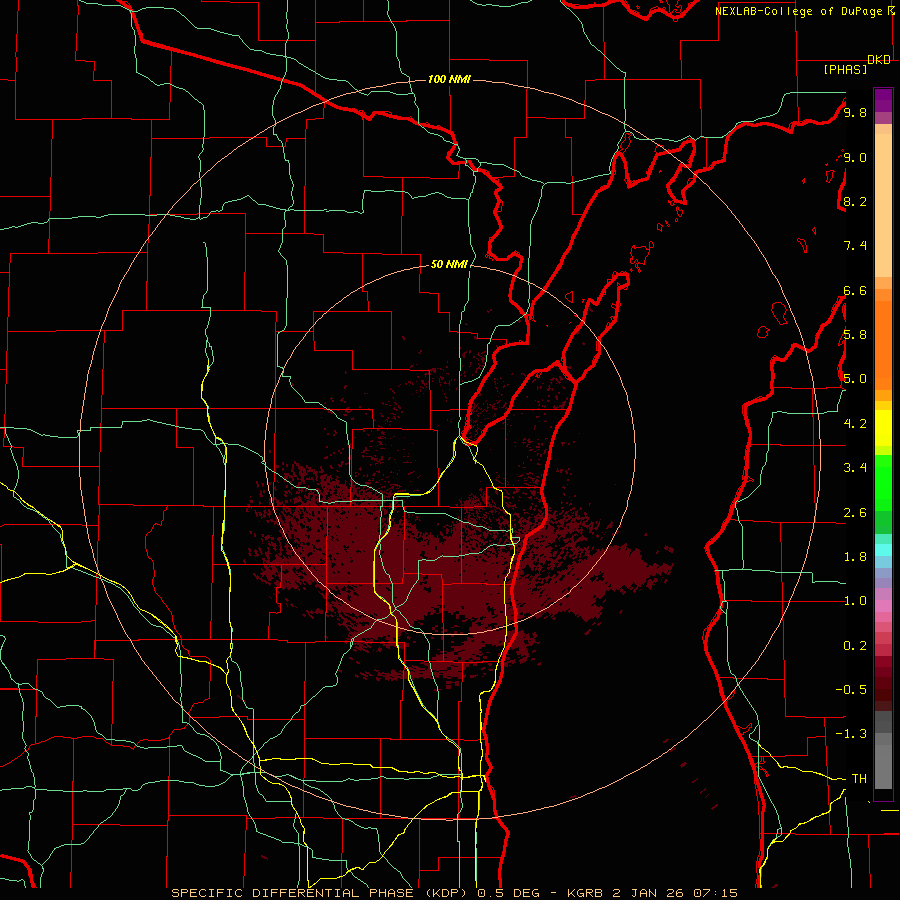Click the pink segment of the color bar
This screenshot has width=900, height=900.
(883, 606)
